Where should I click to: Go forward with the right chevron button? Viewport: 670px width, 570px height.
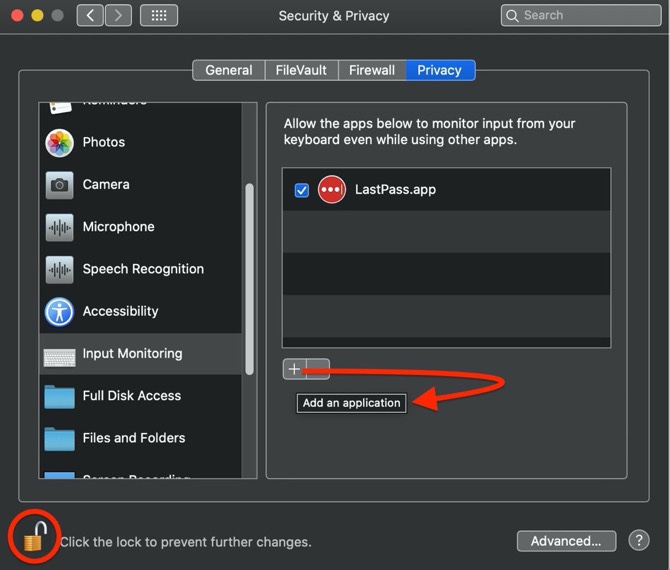[118, 16]
